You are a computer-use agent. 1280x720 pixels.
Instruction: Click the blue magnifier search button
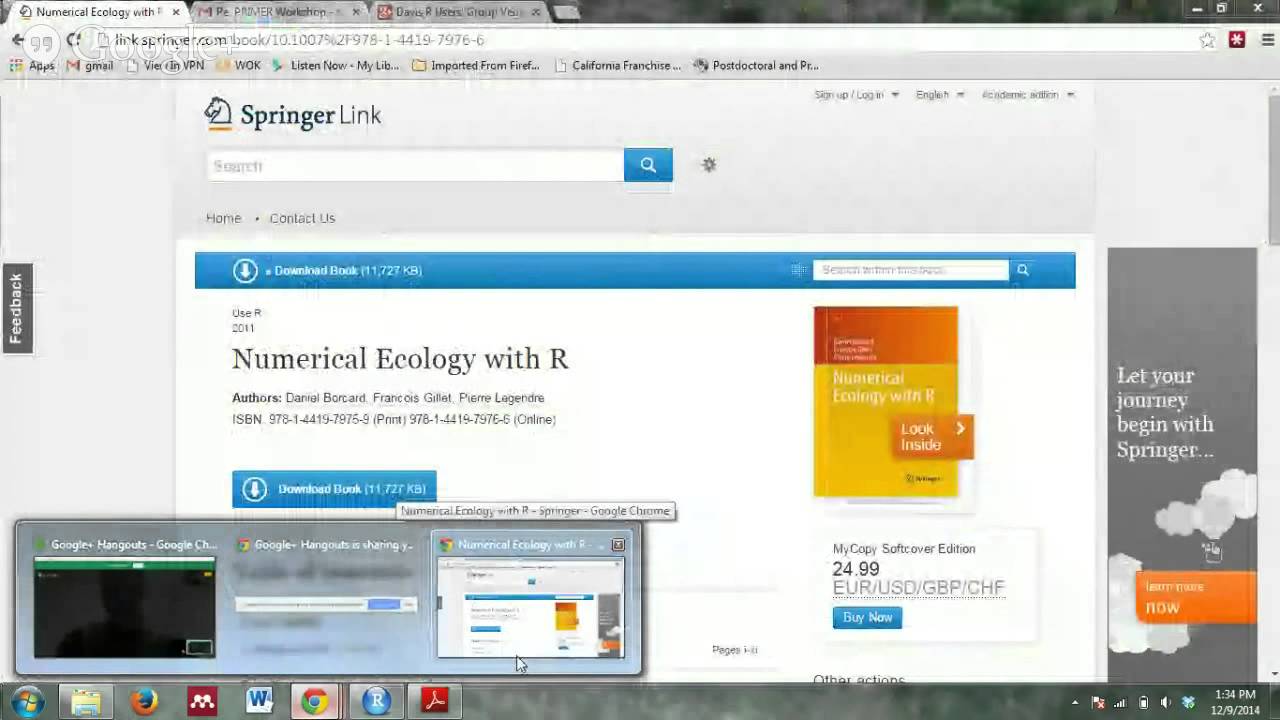pyautogui.click(x=648, y=165)
